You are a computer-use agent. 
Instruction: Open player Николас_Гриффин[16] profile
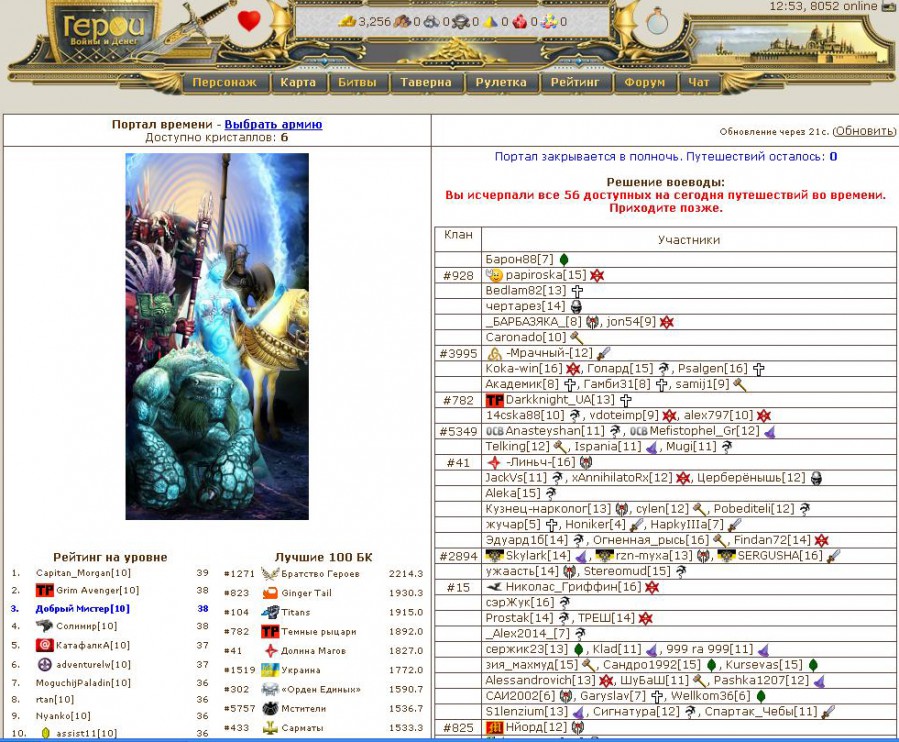click(x=573, y=587)
